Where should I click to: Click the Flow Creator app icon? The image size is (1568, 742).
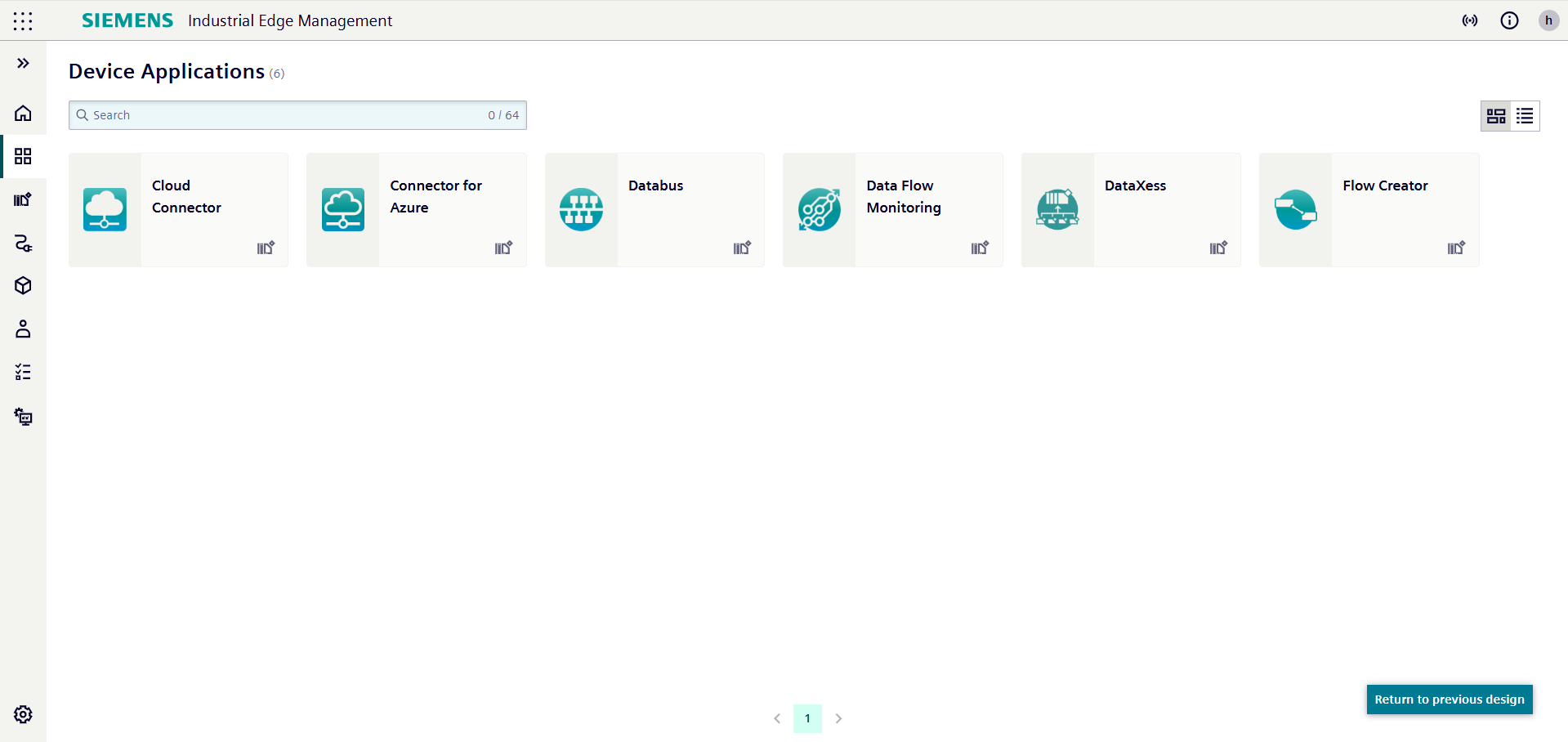(1296, 210)
